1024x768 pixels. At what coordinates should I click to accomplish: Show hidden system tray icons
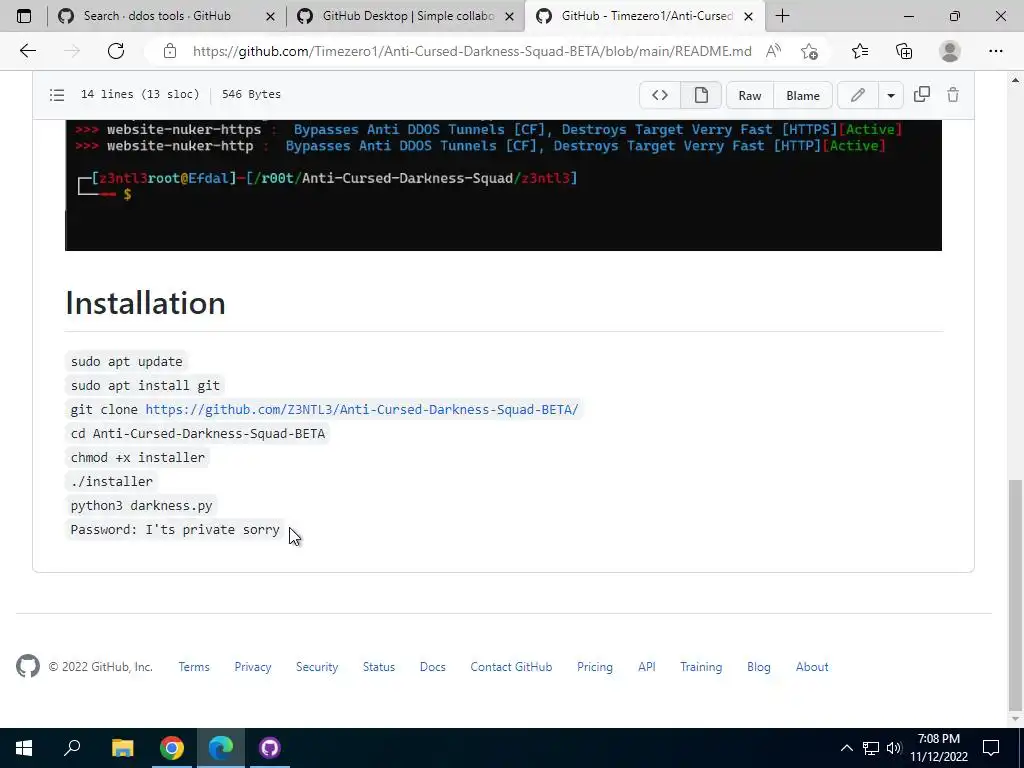point(846,748)
